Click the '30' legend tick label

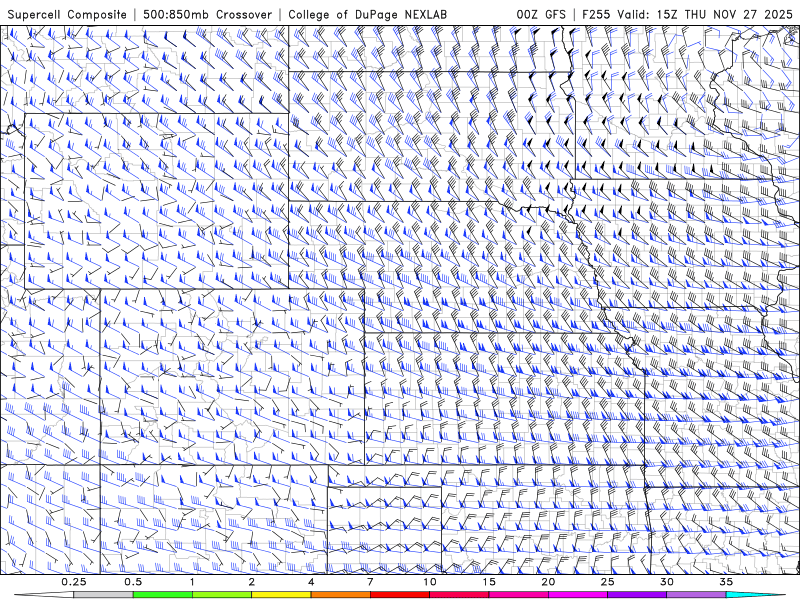click(x=666, y=582)
